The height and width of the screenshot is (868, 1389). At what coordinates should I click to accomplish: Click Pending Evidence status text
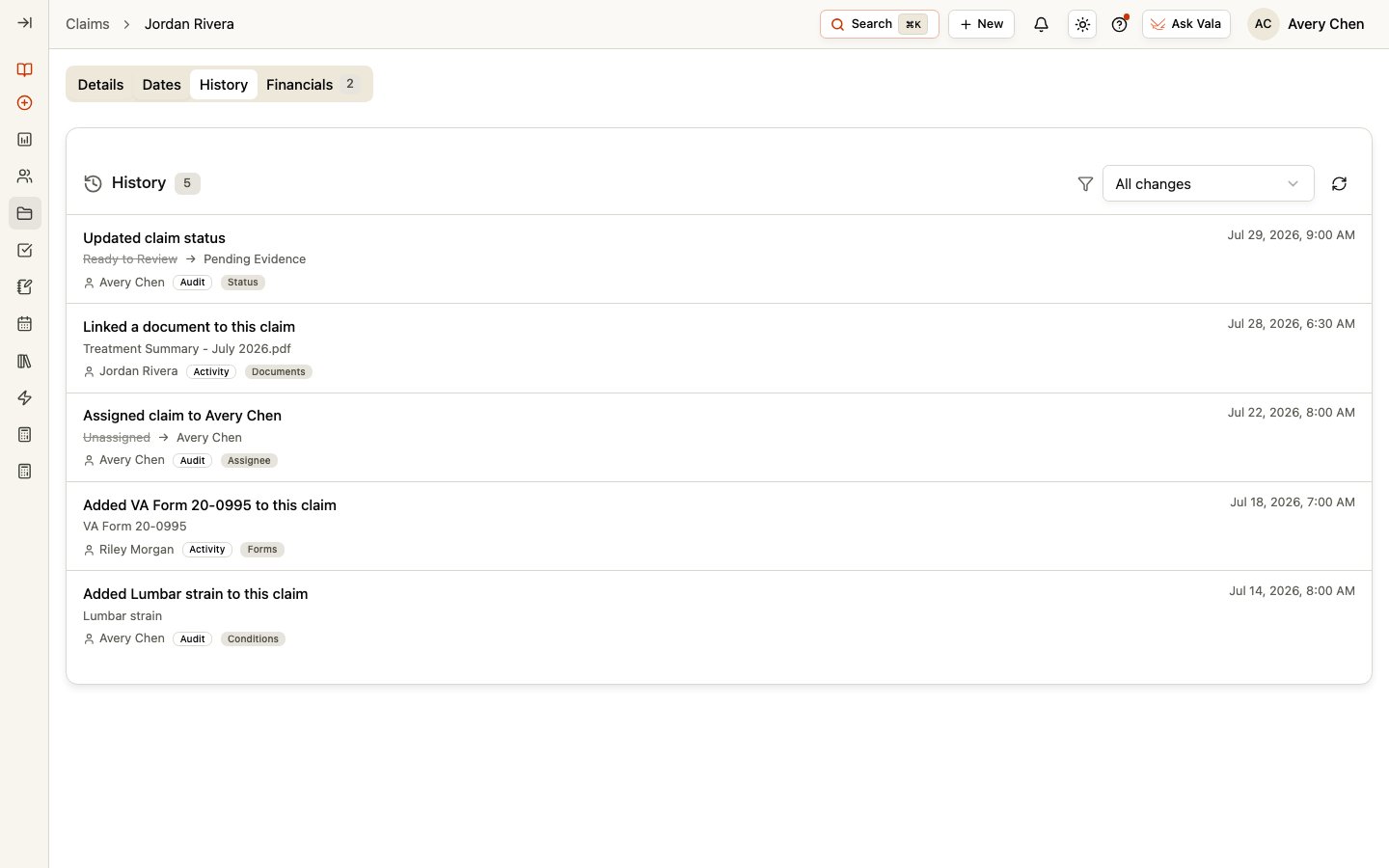point(255,259)
